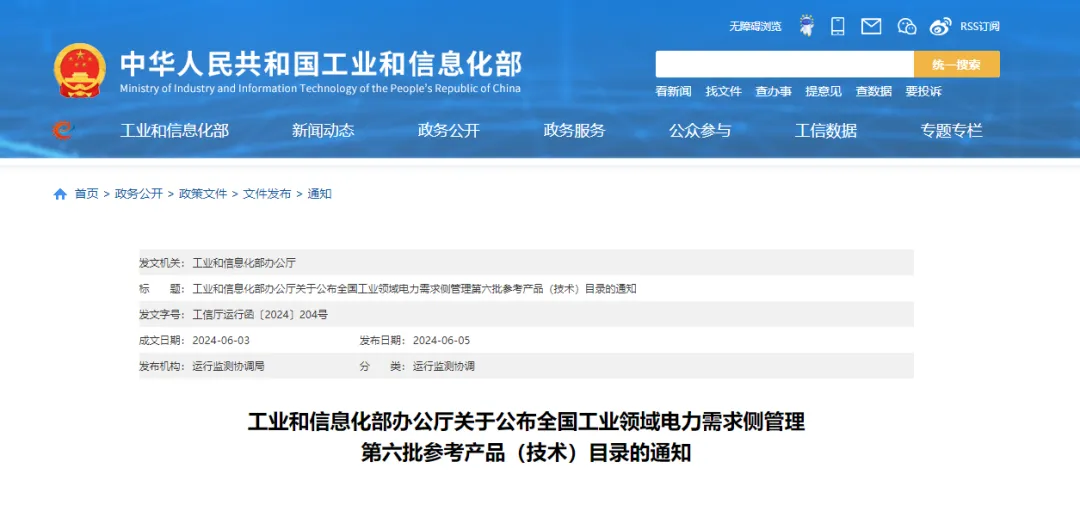The width and height of the screenshot is (1080, 505).
Task: Click the envelope mail icon
Action: pos(871,26)
